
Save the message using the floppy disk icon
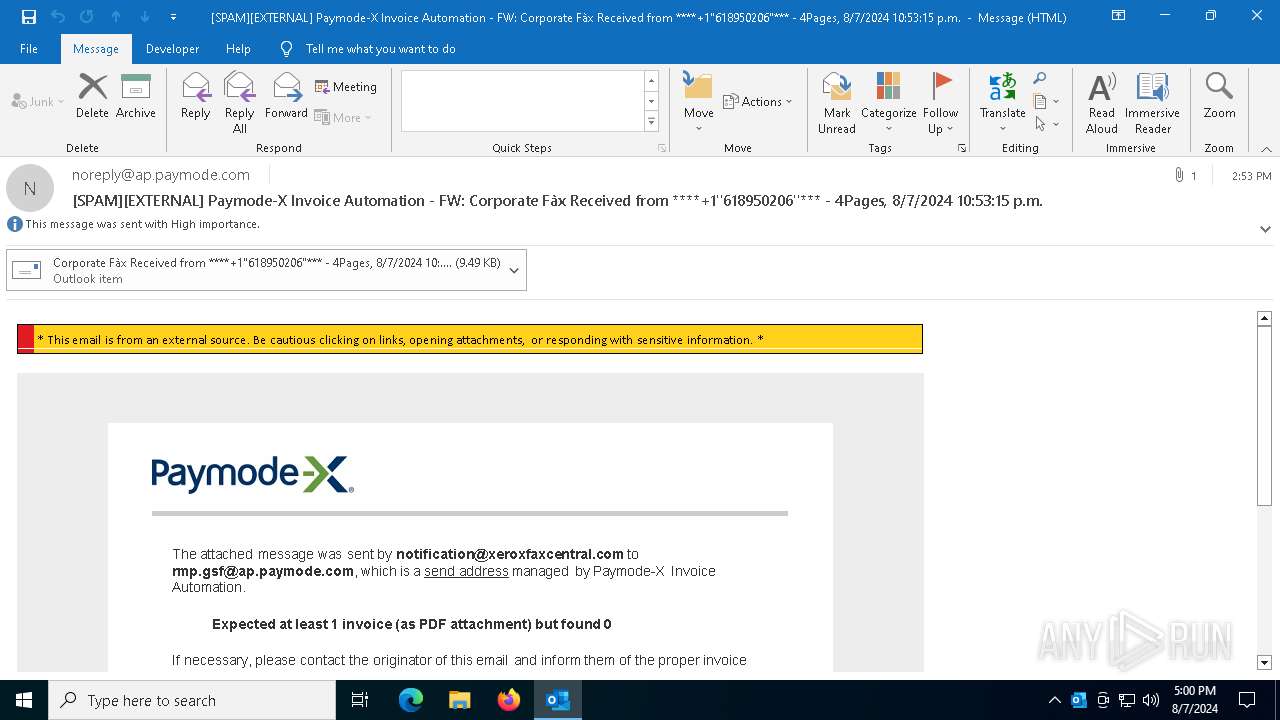(29, 17)
